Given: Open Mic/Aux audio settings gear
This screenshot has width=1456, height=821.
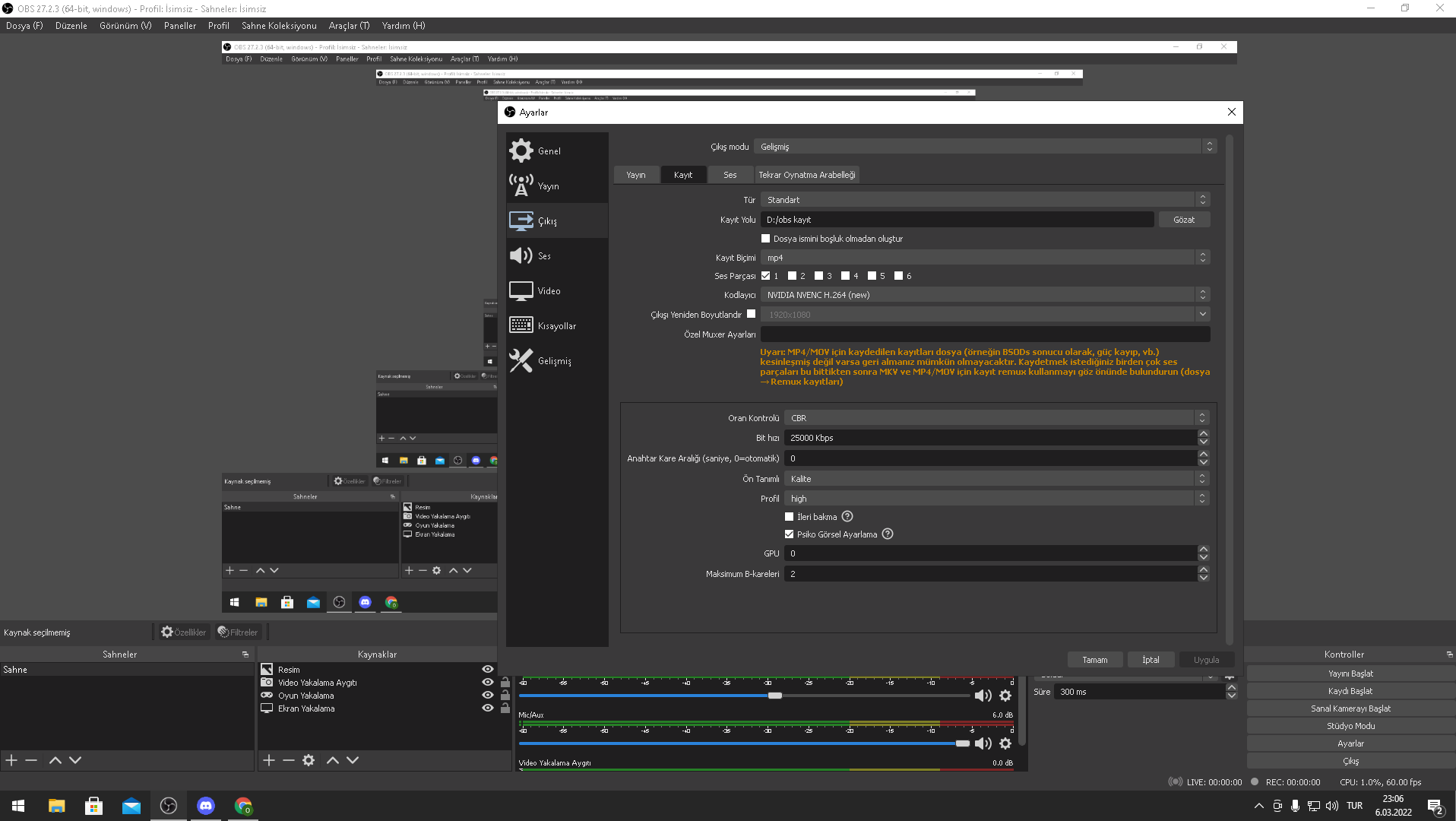Looking at the screenshot, I should [1005, 743].
